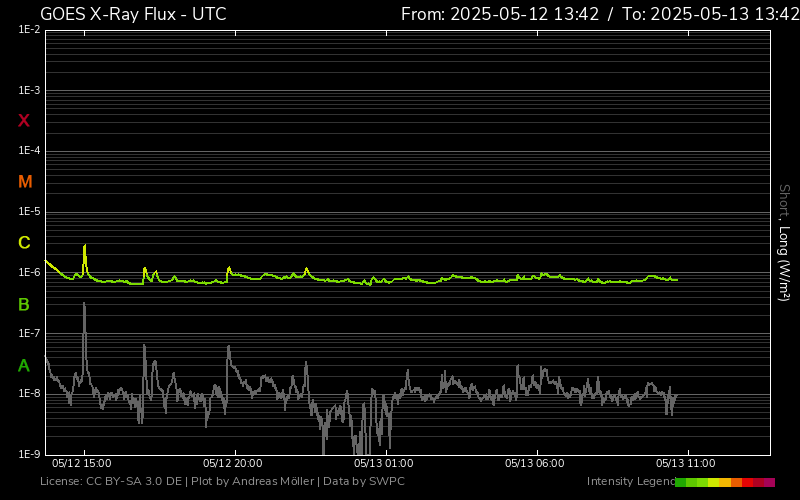Click the GOES X-Ray Flux - UTC title
The image size is (800, 500).
pyautogui.click(x=133, y=14)
